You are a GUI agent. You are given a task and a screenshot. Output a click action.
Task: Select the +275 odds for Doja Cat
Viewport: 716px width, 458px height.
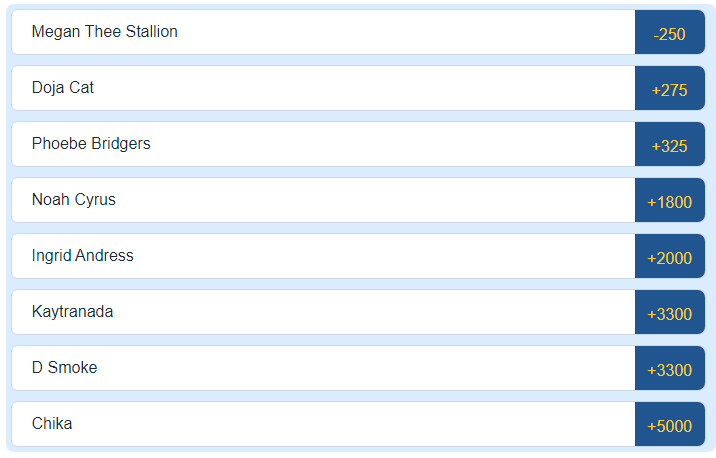(x=669, y=89)
